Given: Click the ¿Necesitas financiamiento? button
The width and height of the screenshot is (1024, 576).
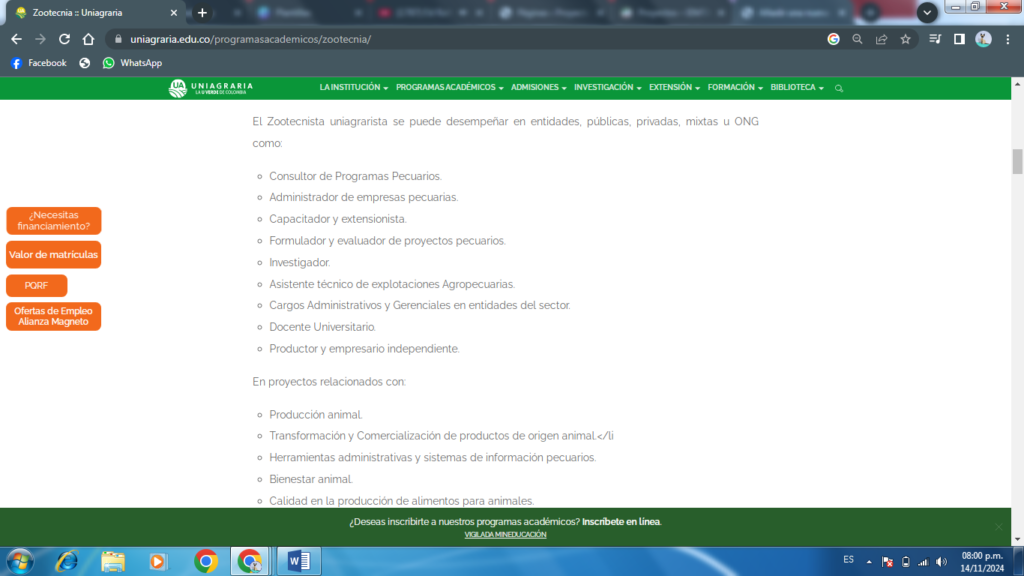Looking at the screenshot, I should (54, 220).
